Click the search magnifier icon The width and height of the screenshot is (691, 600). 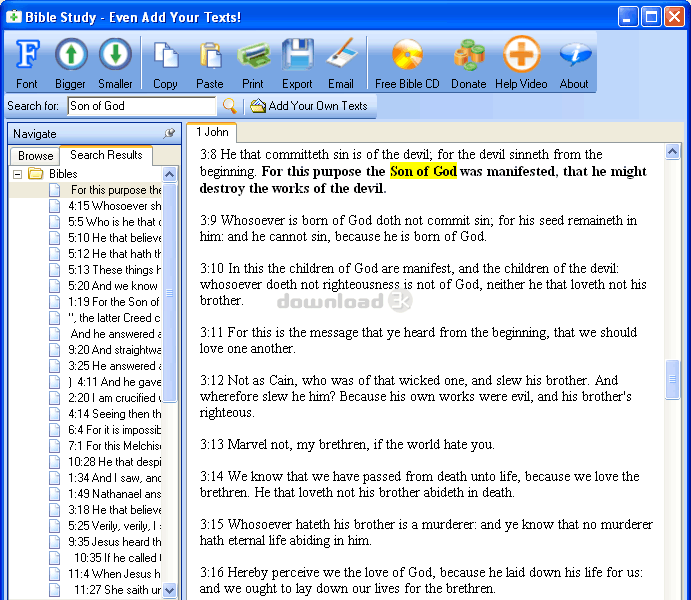coord(229,106)
